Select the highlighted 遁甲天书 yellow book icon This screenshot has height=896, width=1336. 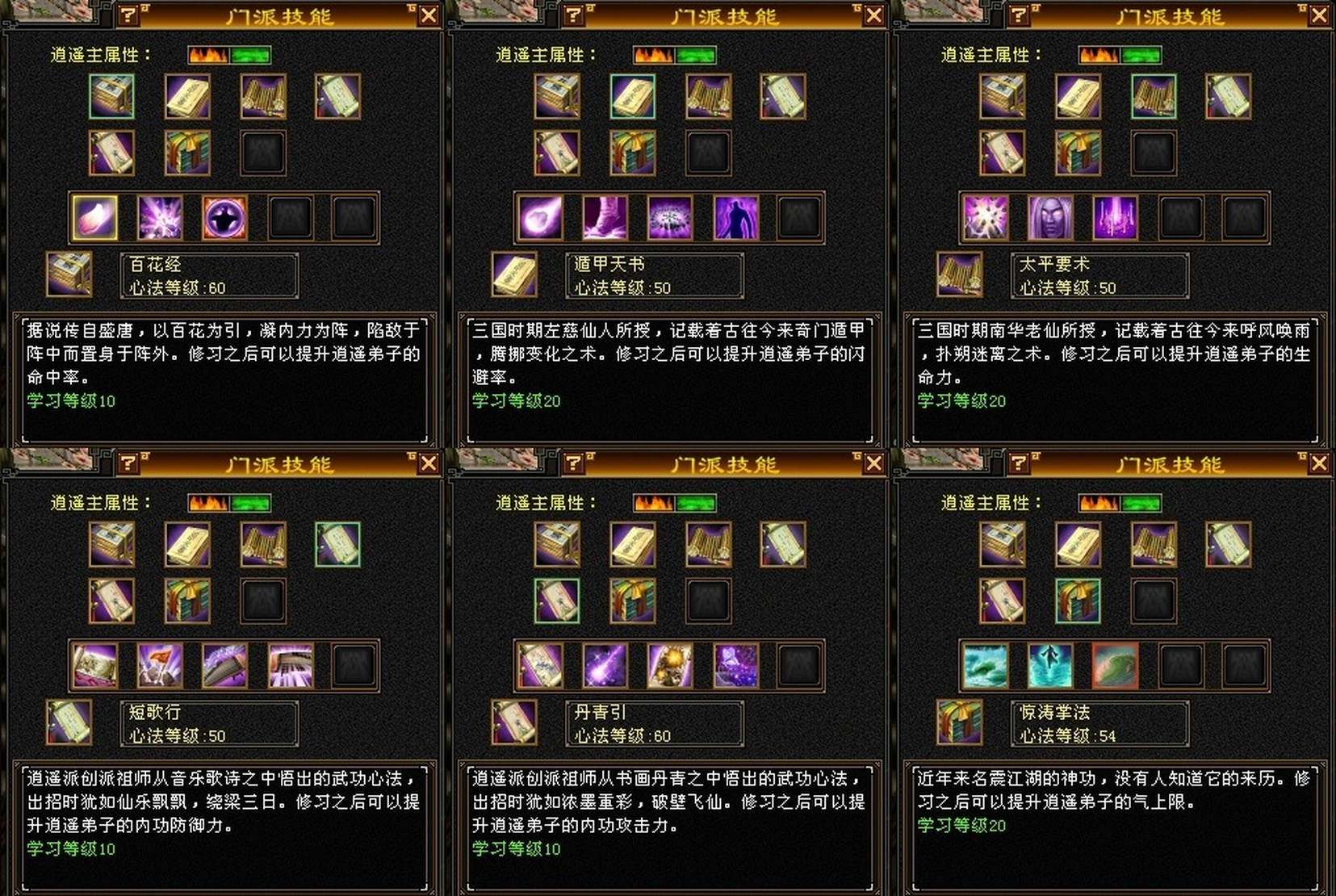coord(633,97)
